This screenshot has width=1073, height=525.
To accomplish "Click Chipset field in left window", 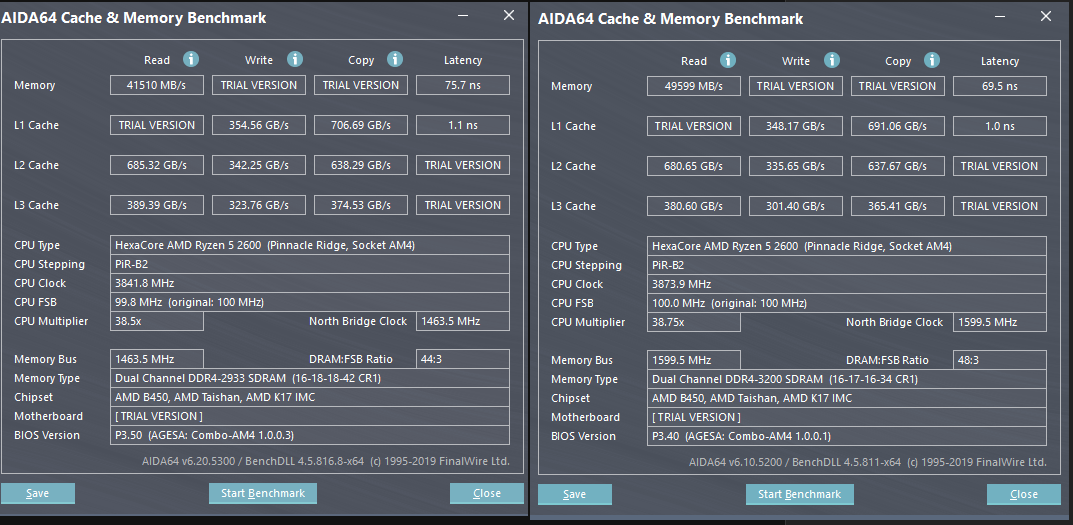I will click(310, 397).
